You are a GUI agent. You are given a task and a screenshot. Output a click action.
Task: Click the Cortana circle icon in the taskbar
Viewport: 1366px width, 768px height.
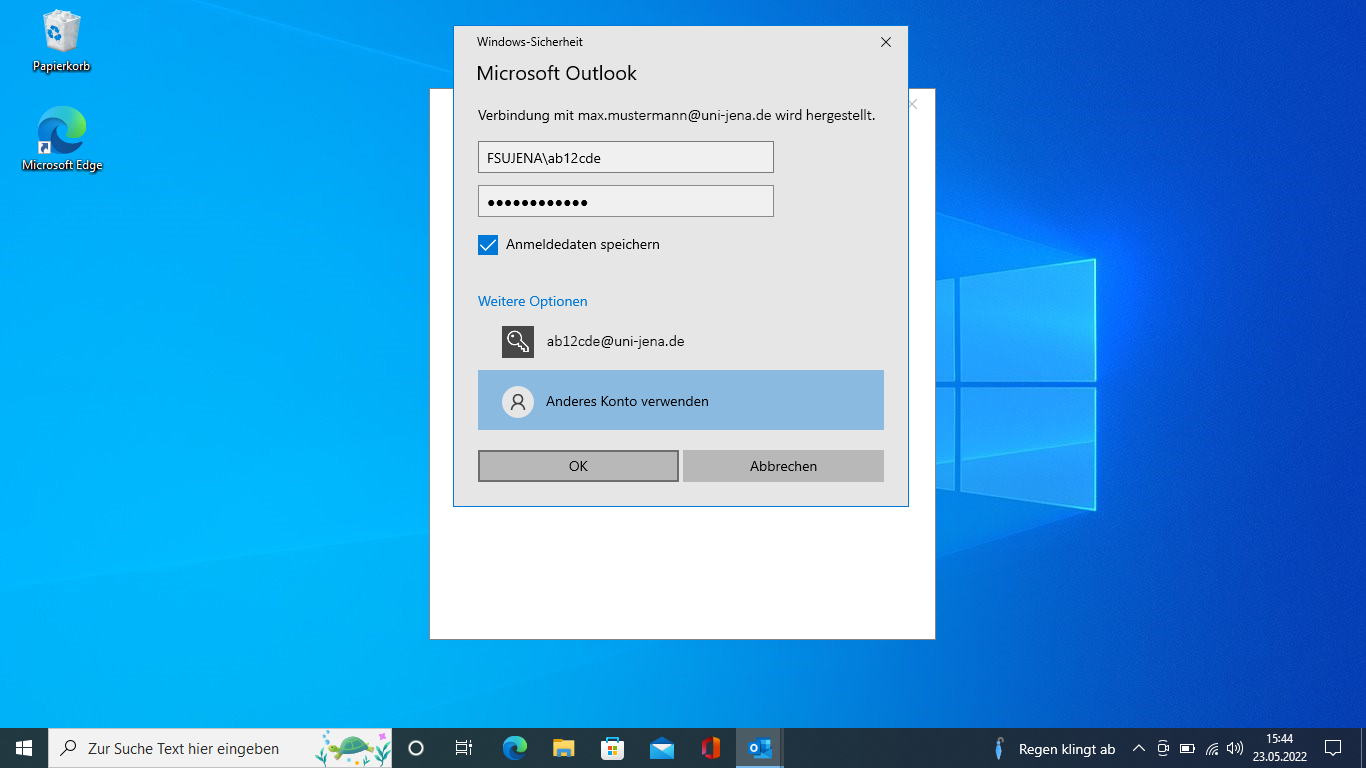[417, 748]
